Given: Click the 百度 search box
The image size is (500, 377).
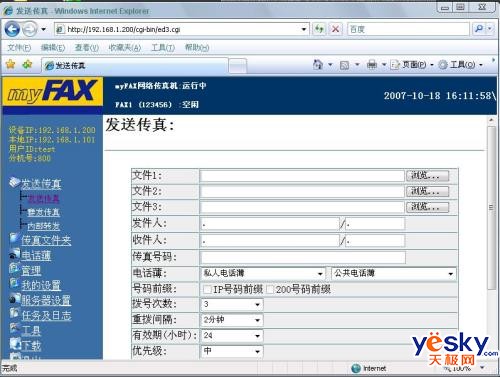Looking at the screenshot, I should tap(408, 29).
